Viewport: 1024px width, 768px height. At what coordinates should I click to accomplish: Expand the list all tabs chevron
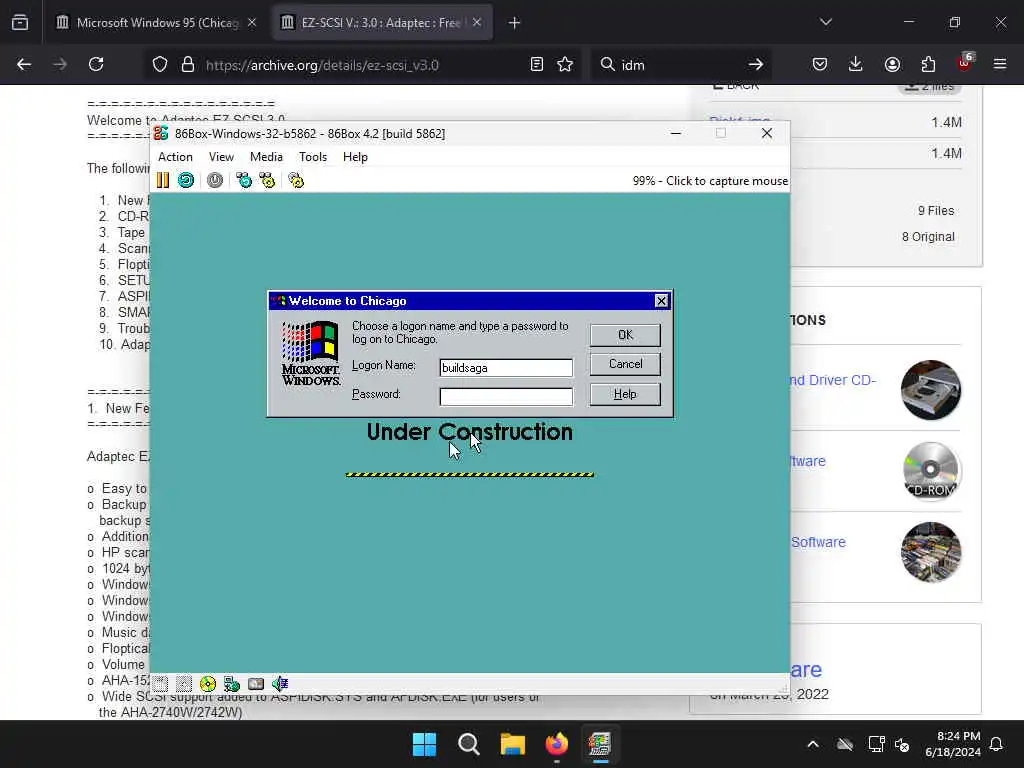point(825,22)
